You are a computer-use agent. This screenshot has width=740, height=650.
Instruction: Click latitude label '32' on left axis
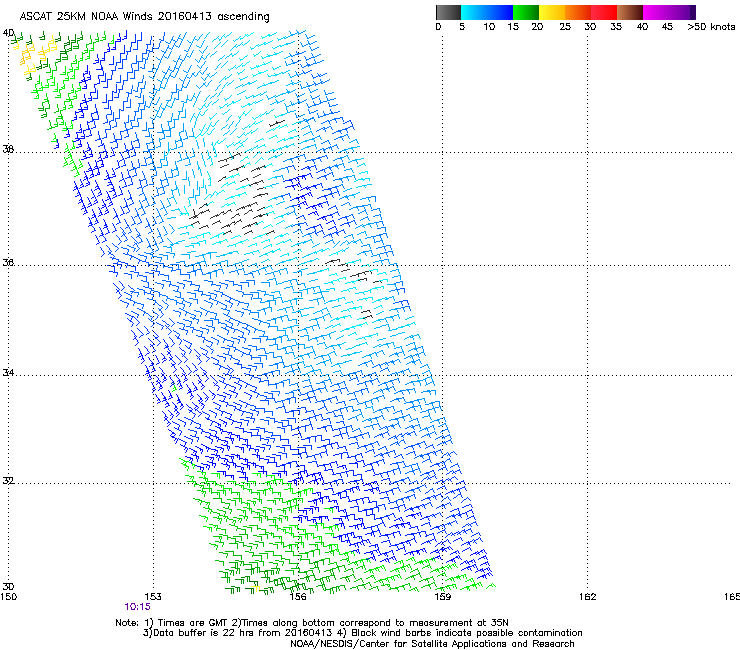tap(8, 481)
